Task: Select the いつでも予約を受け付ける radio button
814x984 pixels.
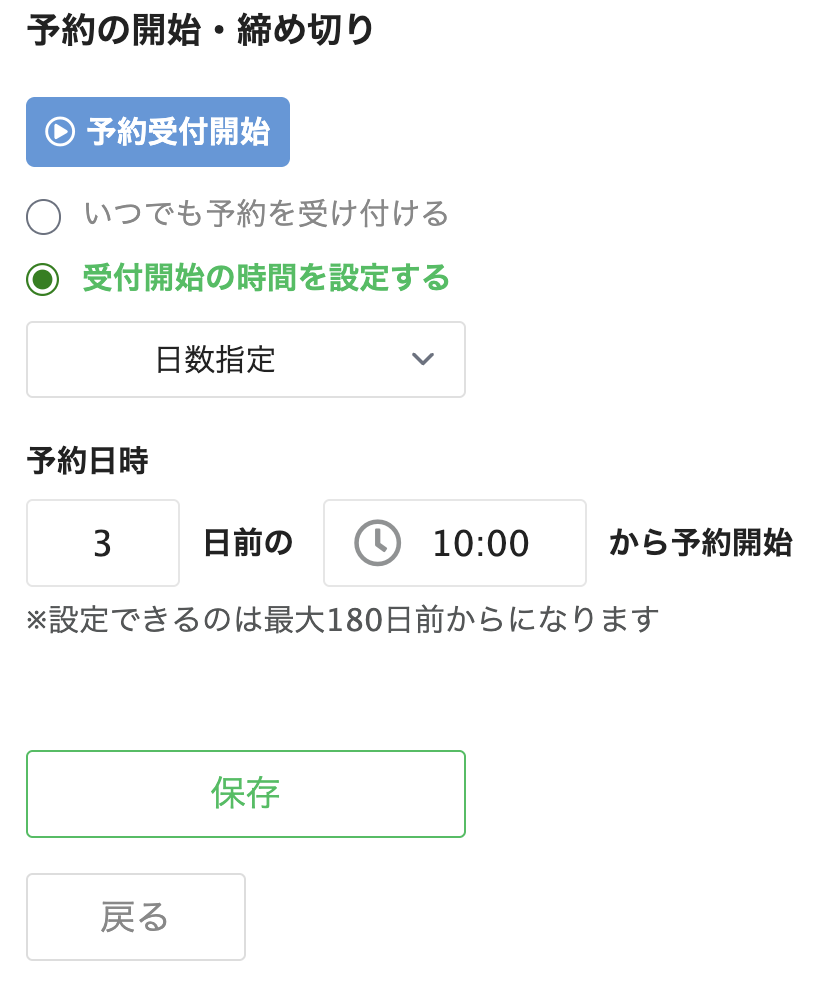Action: click(x=43, y=217)
